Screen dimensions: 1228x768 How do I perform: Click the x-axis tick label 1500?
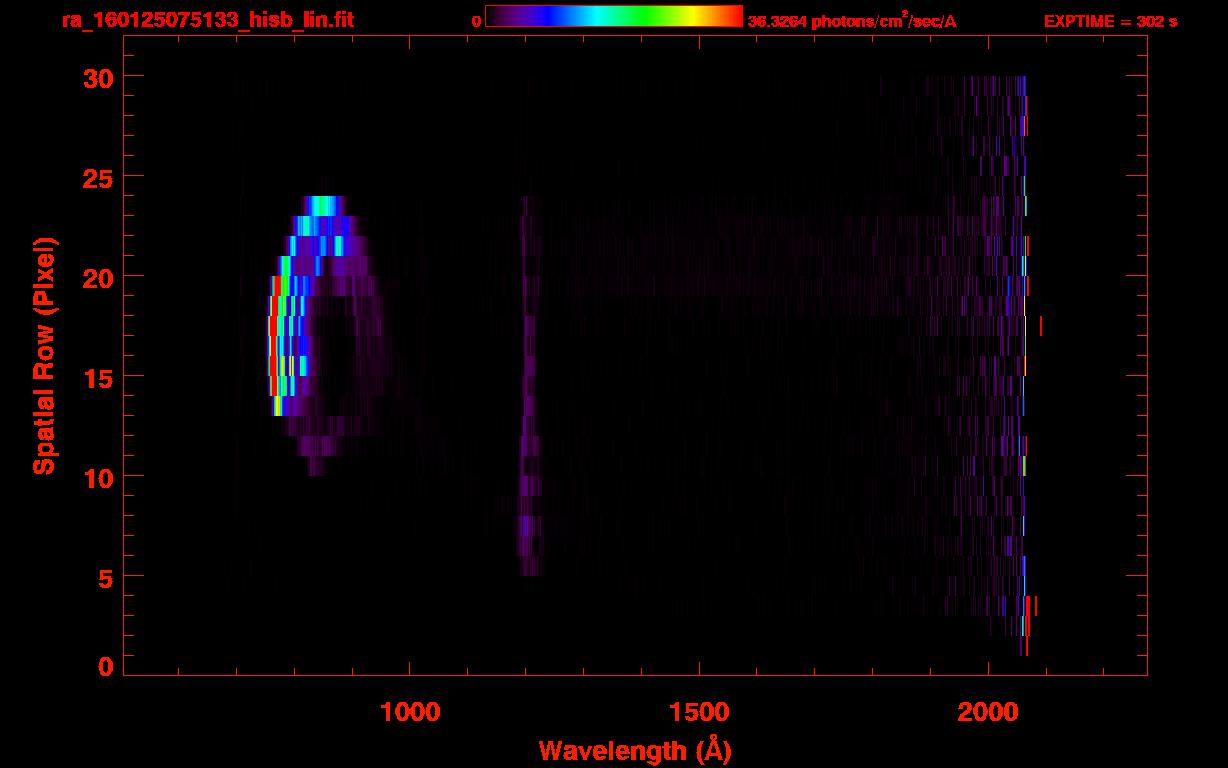coord(698,712)
